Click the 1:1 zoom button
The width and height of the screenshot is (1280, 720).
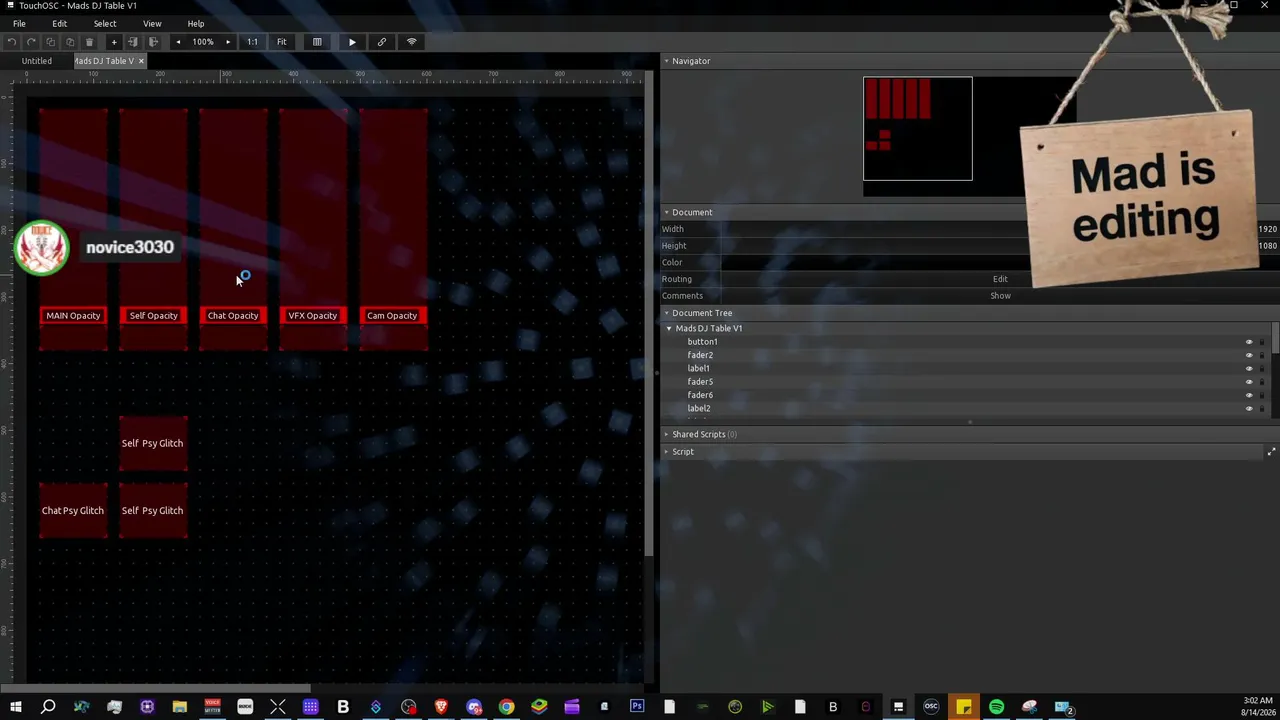(252, 42)
